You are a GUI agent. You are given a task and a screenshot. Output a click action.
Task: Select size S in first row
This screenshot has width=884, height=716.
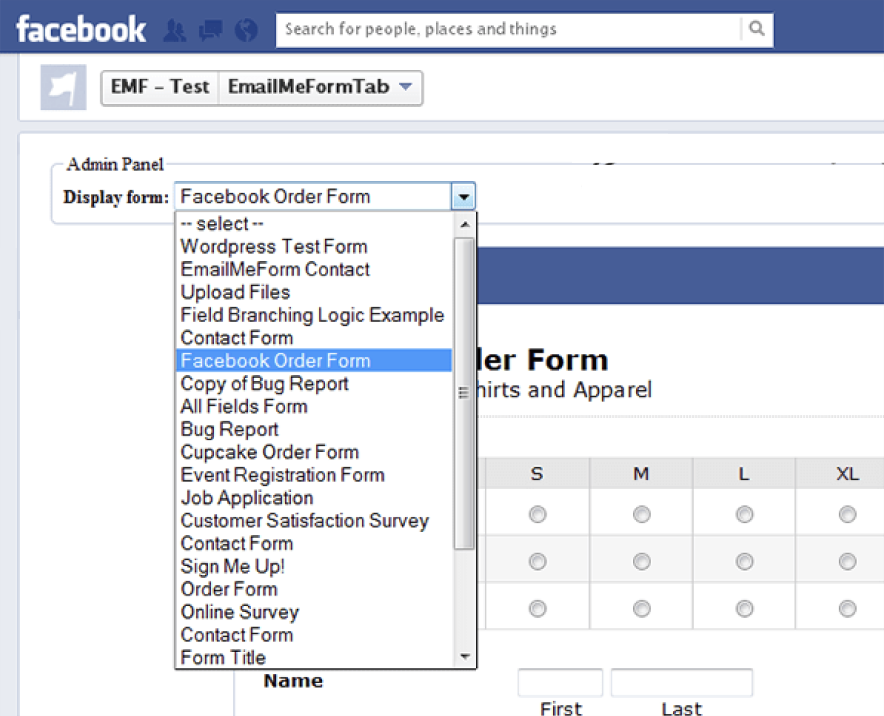(537, 514)
